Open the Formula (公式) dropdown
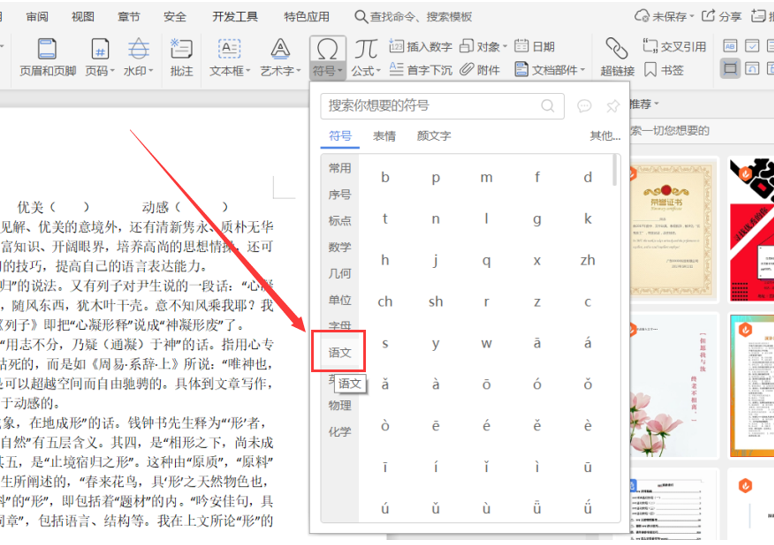774x545 pixels. coord(366,57)
